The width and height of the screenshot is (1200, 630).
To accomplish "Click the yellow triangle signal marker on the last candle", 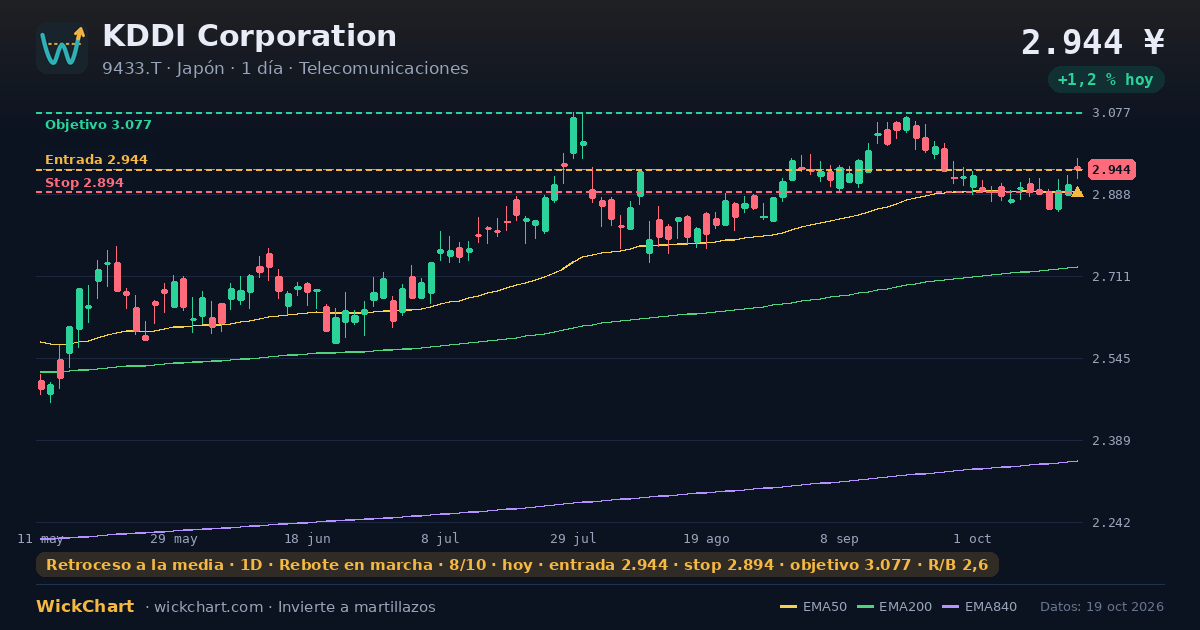I will [1077, 192].
